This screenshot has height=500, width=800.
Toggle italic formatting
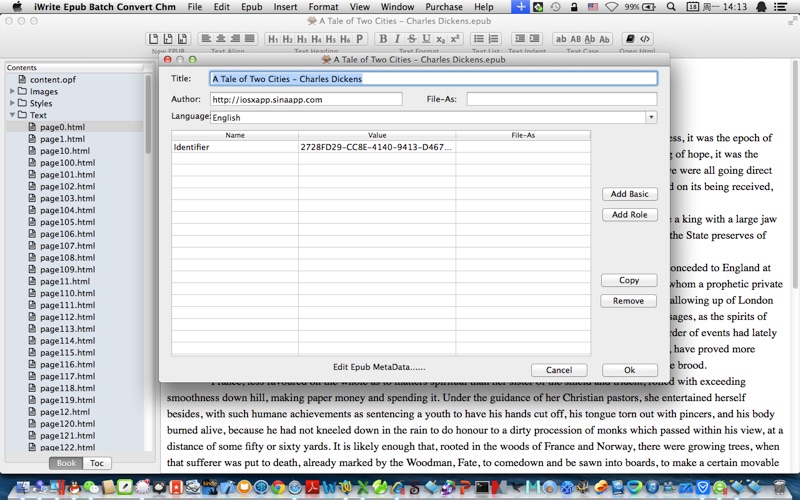397,39
